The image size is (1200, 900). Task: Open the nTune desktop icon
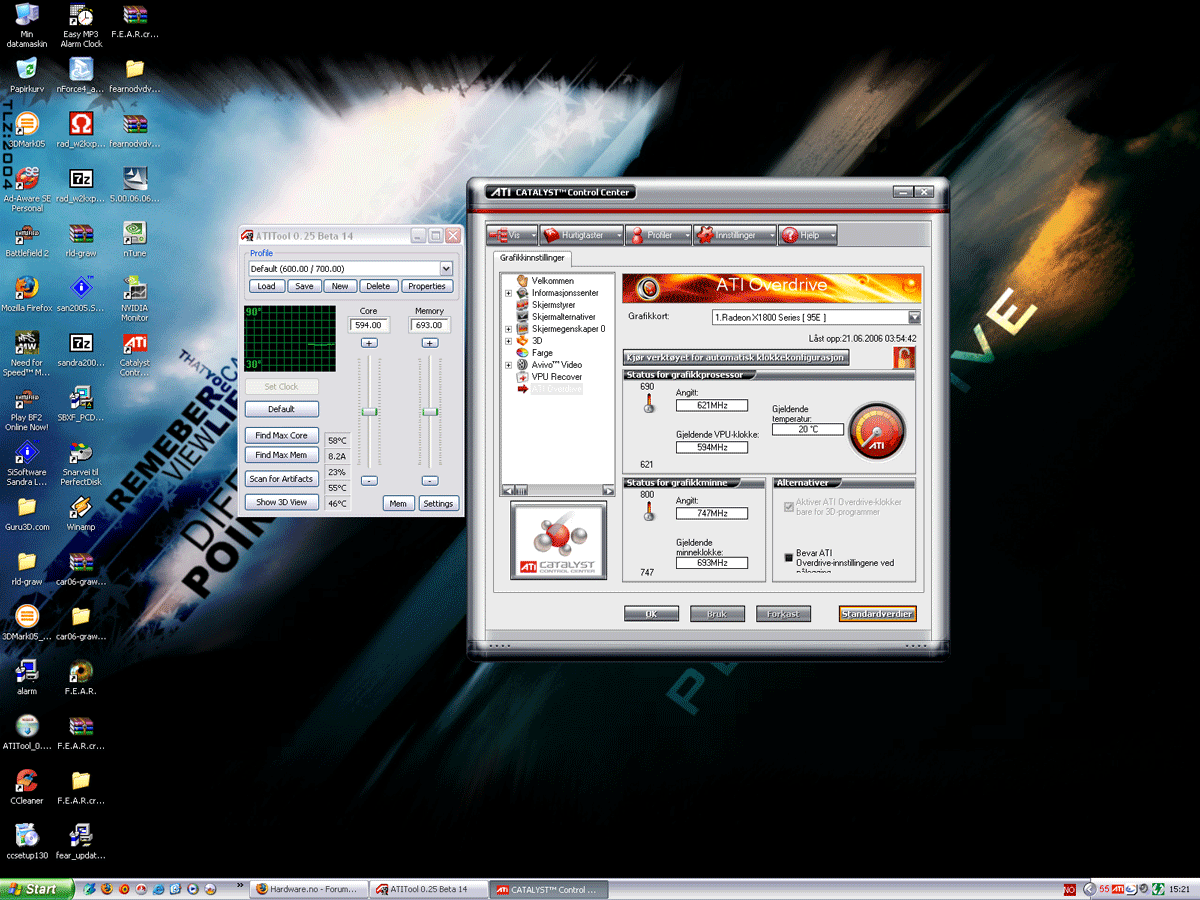135,233
